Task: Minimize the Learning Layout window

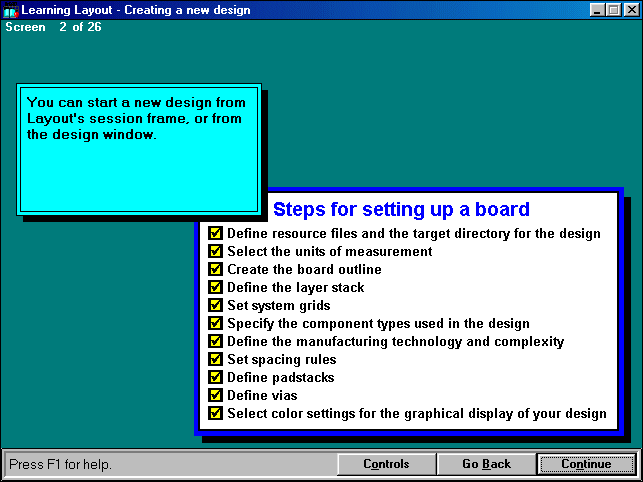Action: pos(597,10)
